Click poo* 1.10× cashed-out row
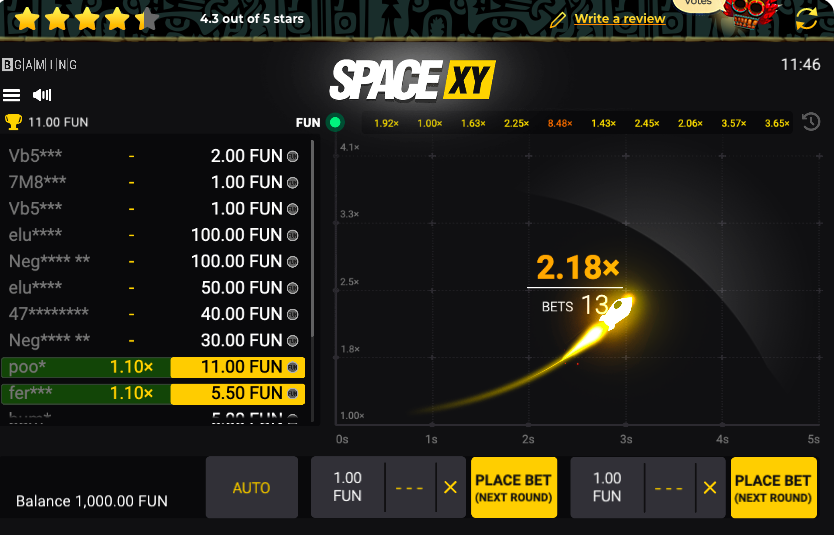 [154, 367]
